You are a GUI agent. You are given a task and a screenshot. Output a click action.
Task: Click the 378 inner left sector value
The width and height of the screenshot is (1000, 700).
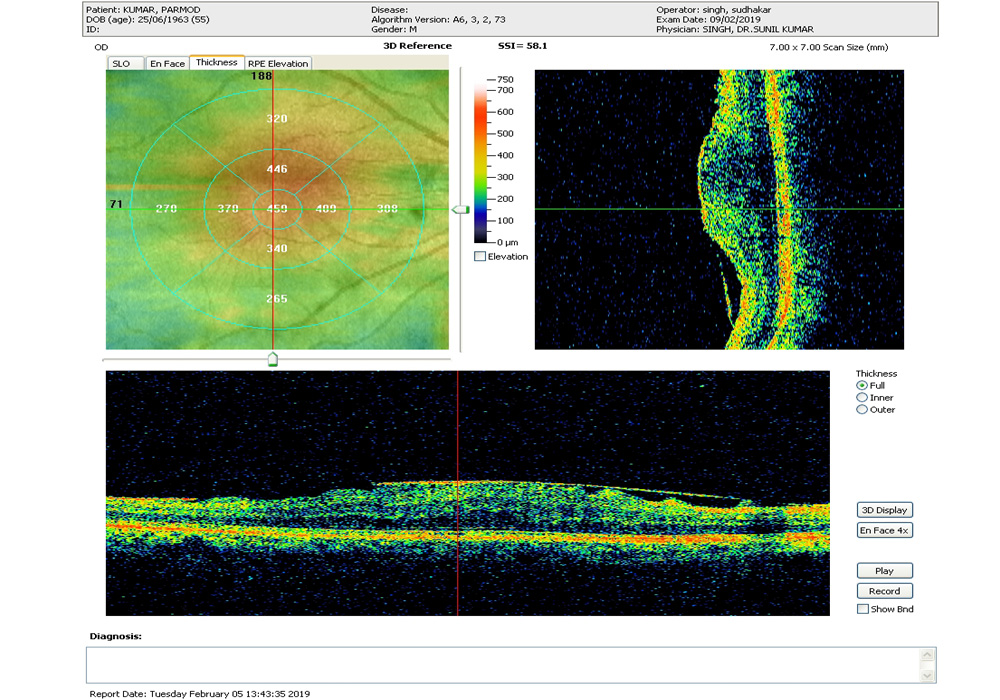[228, 208]
